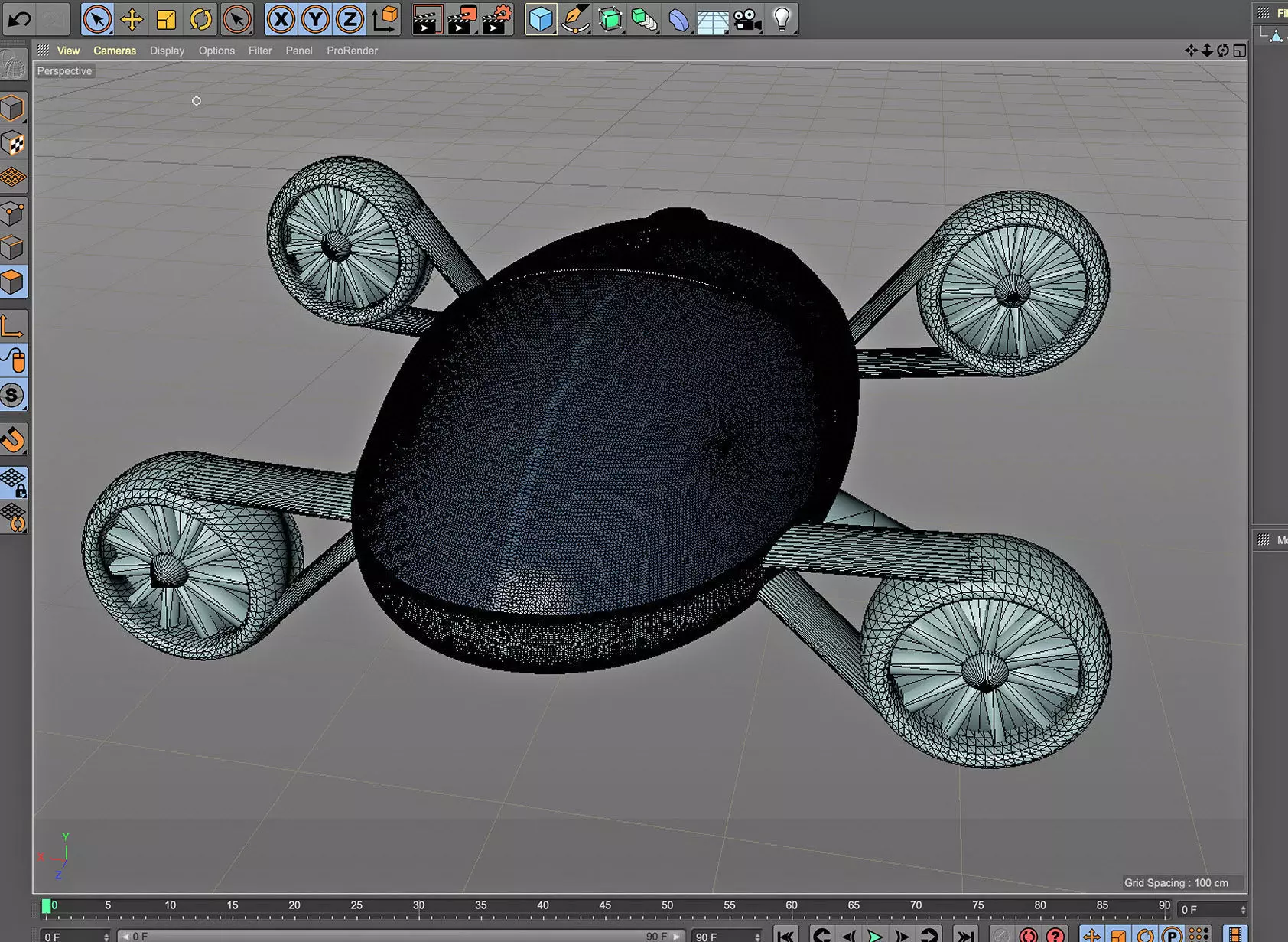Open the Camera objects menu
This screenshot has width=1288, height=942.
pyautogui.click(x=747, y=19)
